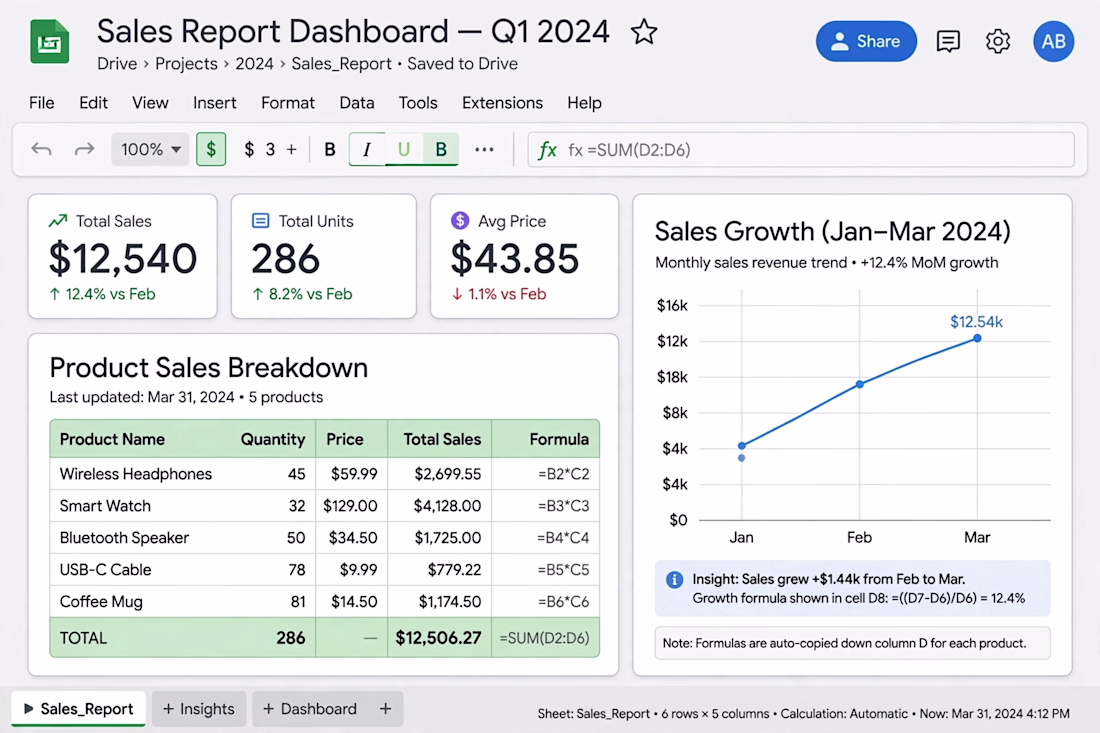
Task: Expand the 100% zoom dropdown
Action: click(x=150, y=149)
